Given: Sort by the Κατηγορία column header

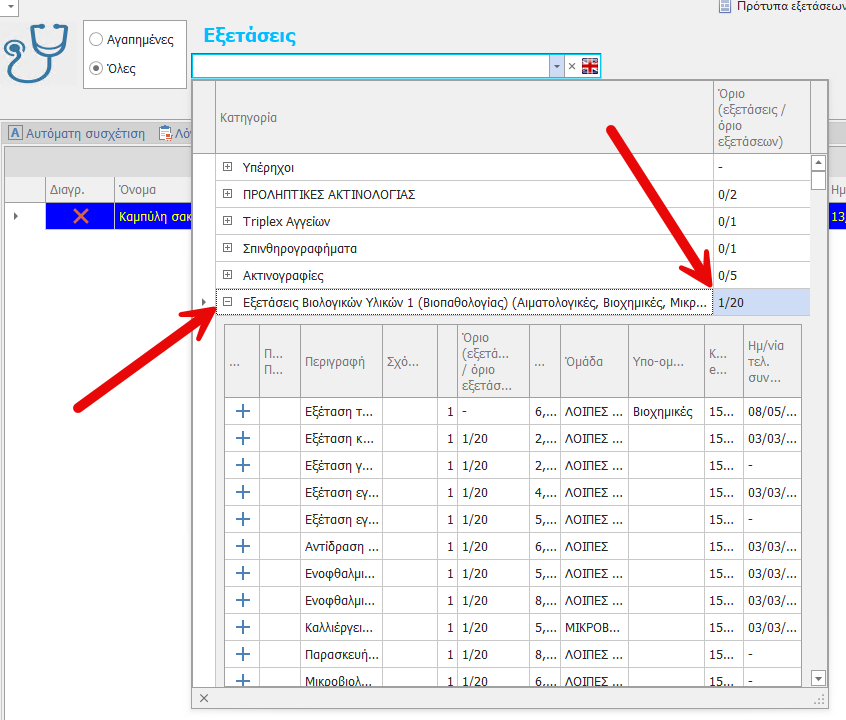Looking at the screenshot, I should pos(464,118).
